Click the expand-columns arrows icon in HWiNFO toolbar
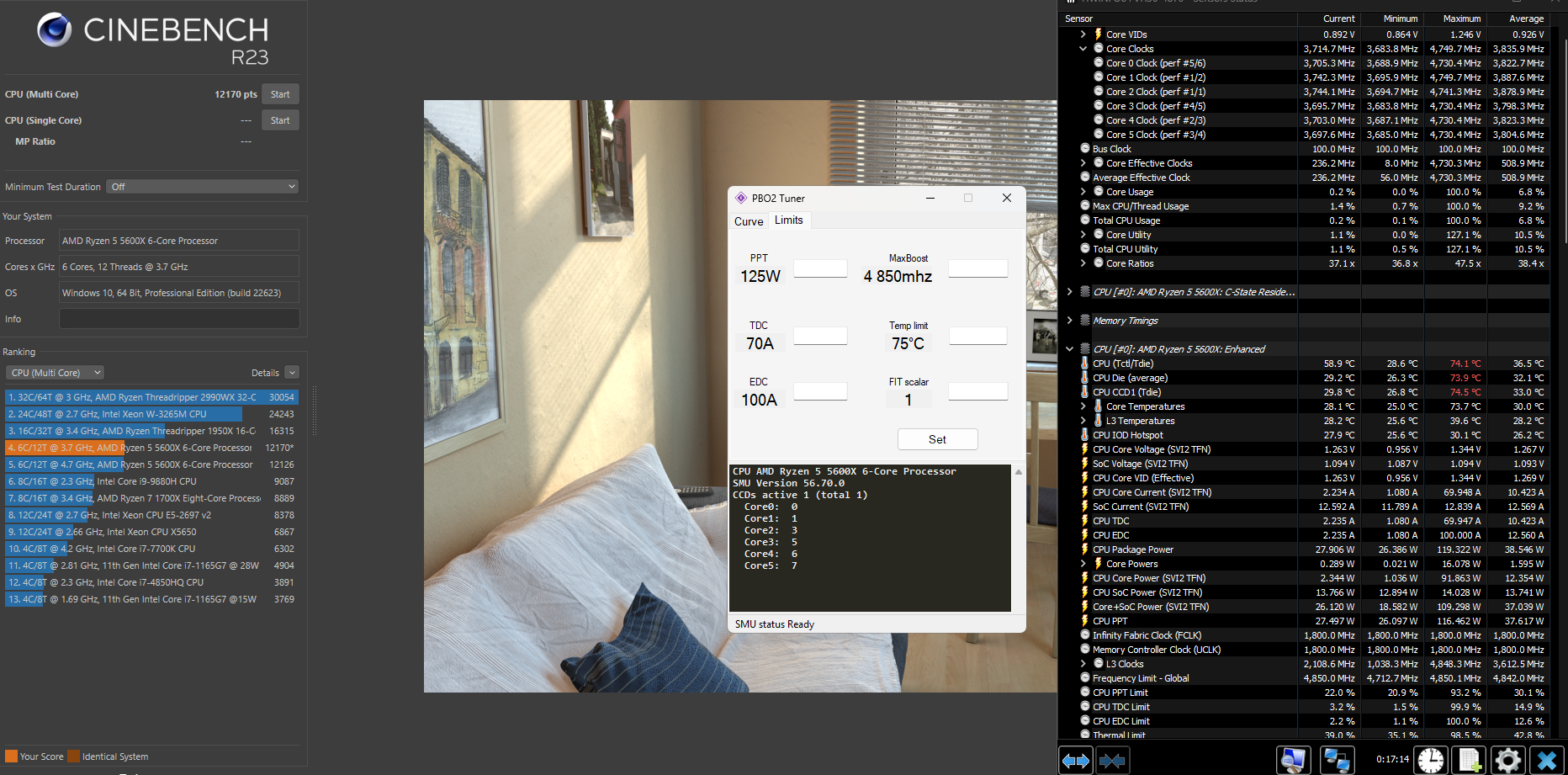This screenshot has width=1568, height=775. 1075,761
